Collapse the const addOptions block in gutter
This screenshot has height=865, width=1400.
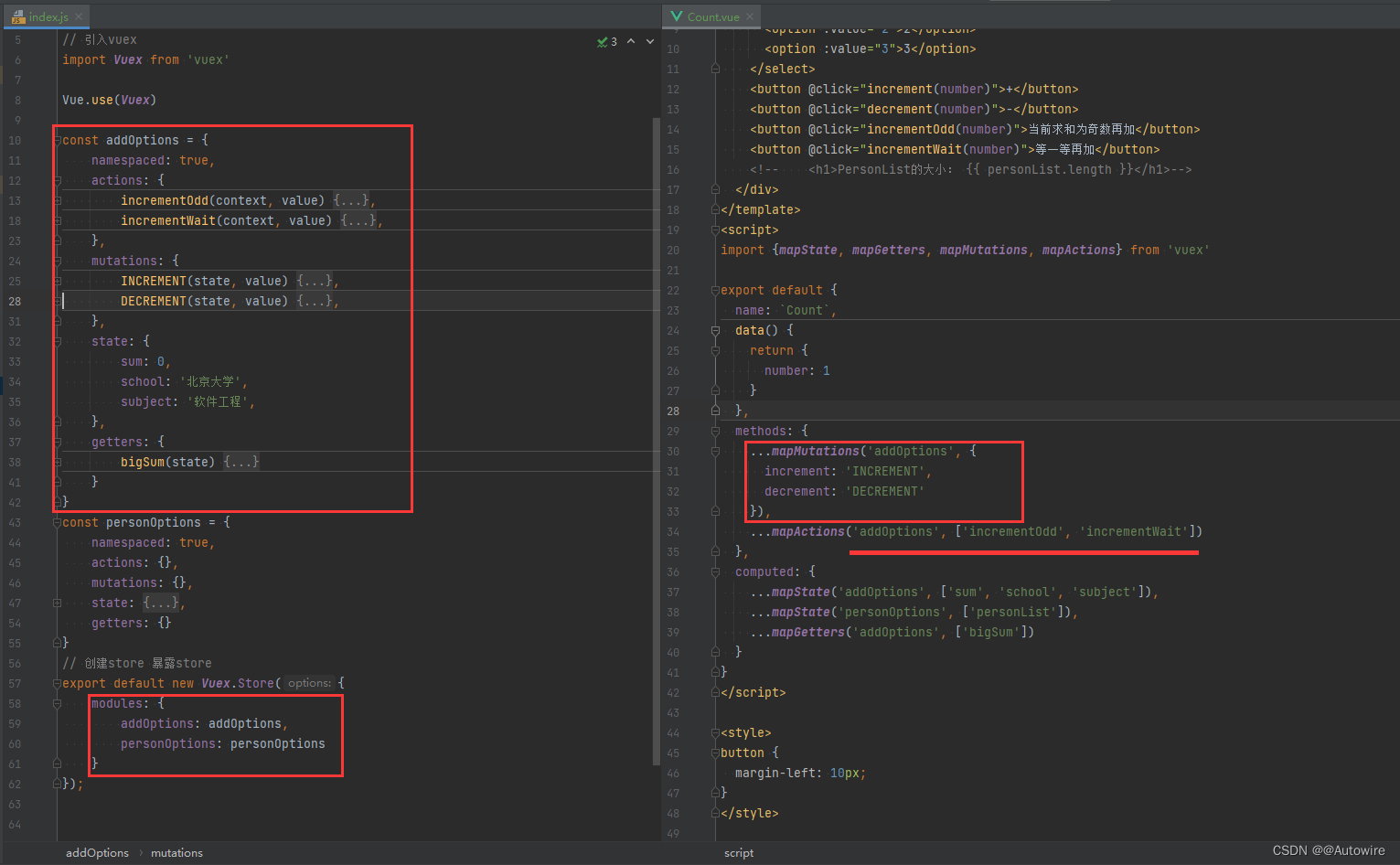pos(57,140)
